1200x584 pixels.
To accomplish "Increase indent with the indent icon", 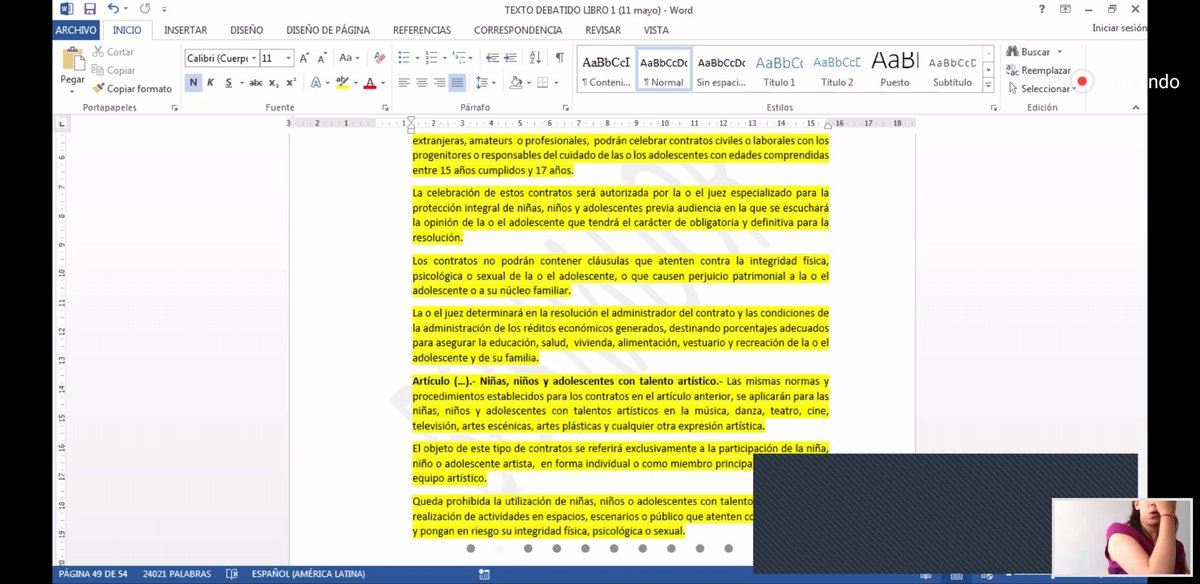I will (511, 57).
